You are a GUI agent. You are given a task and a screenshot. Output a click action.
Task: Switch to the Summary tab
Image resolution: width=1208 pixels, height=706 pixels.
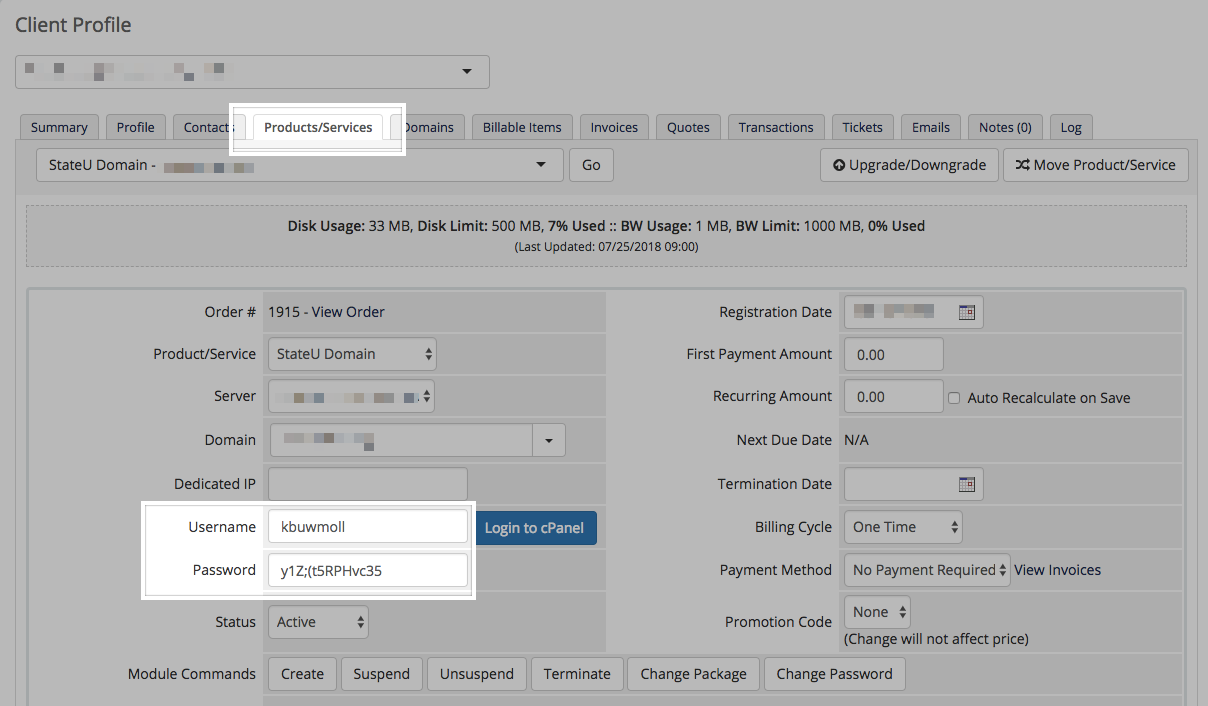click(59, 127)
